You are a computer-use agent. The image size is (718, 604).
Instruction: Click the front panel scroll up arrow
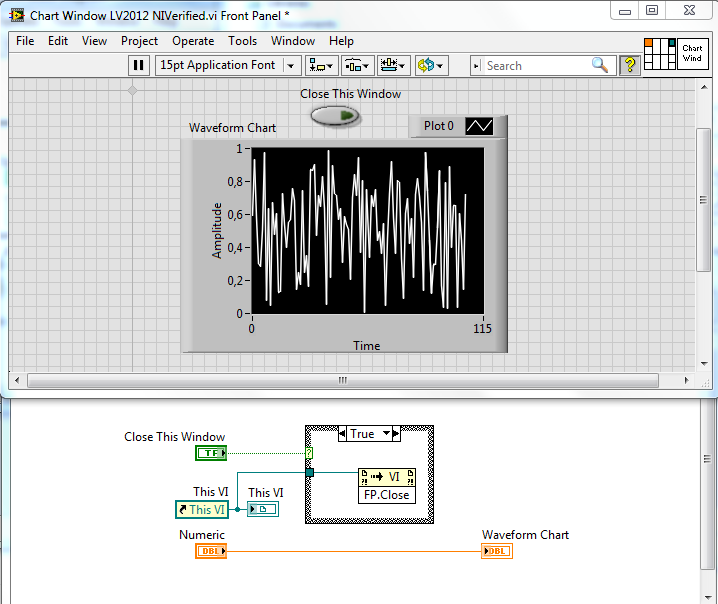pos(704,87)
